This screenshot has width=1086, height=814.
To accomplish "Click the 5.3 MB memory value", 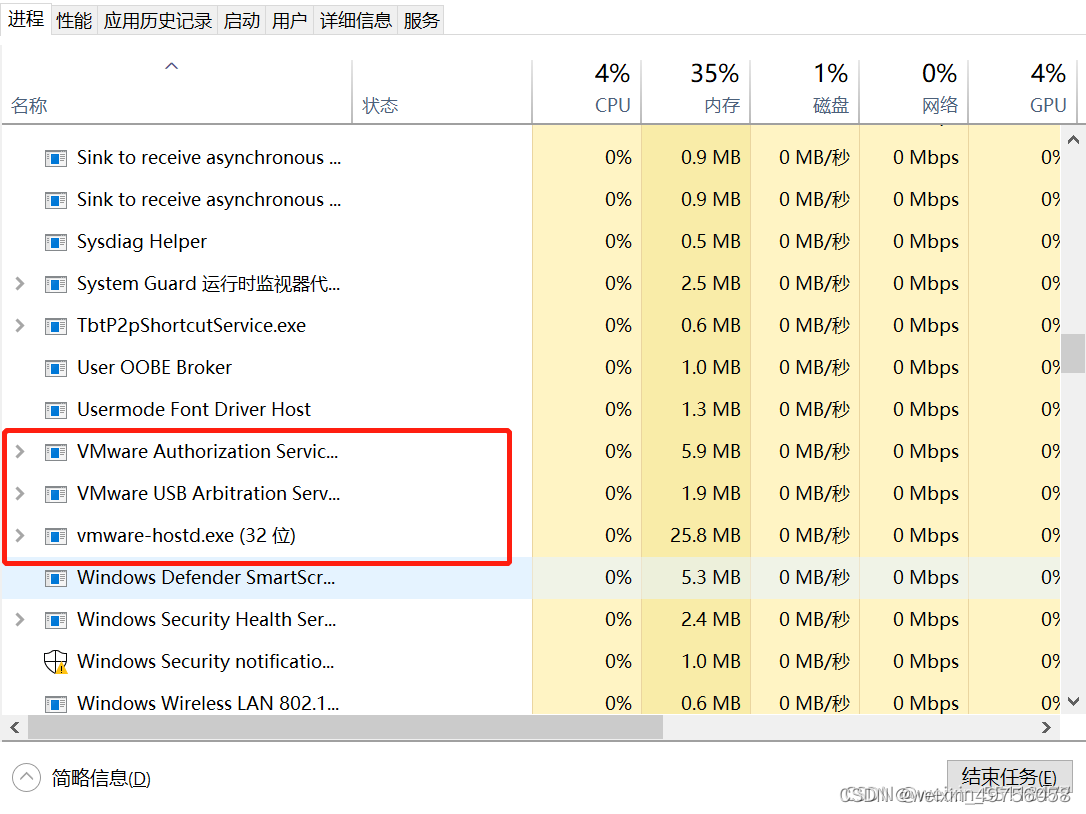I will pyautogui.click(x=711, y=577).
